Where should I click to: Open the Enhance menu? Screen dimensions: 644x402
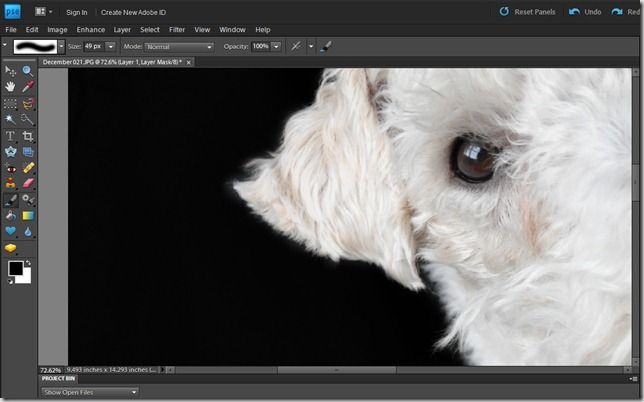(90, 30)
